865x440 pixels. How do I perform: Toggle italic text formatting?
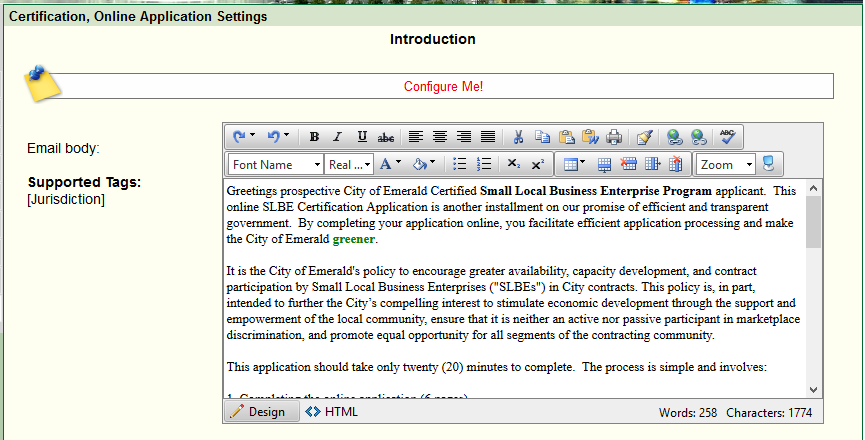click(x=337, y=137)
